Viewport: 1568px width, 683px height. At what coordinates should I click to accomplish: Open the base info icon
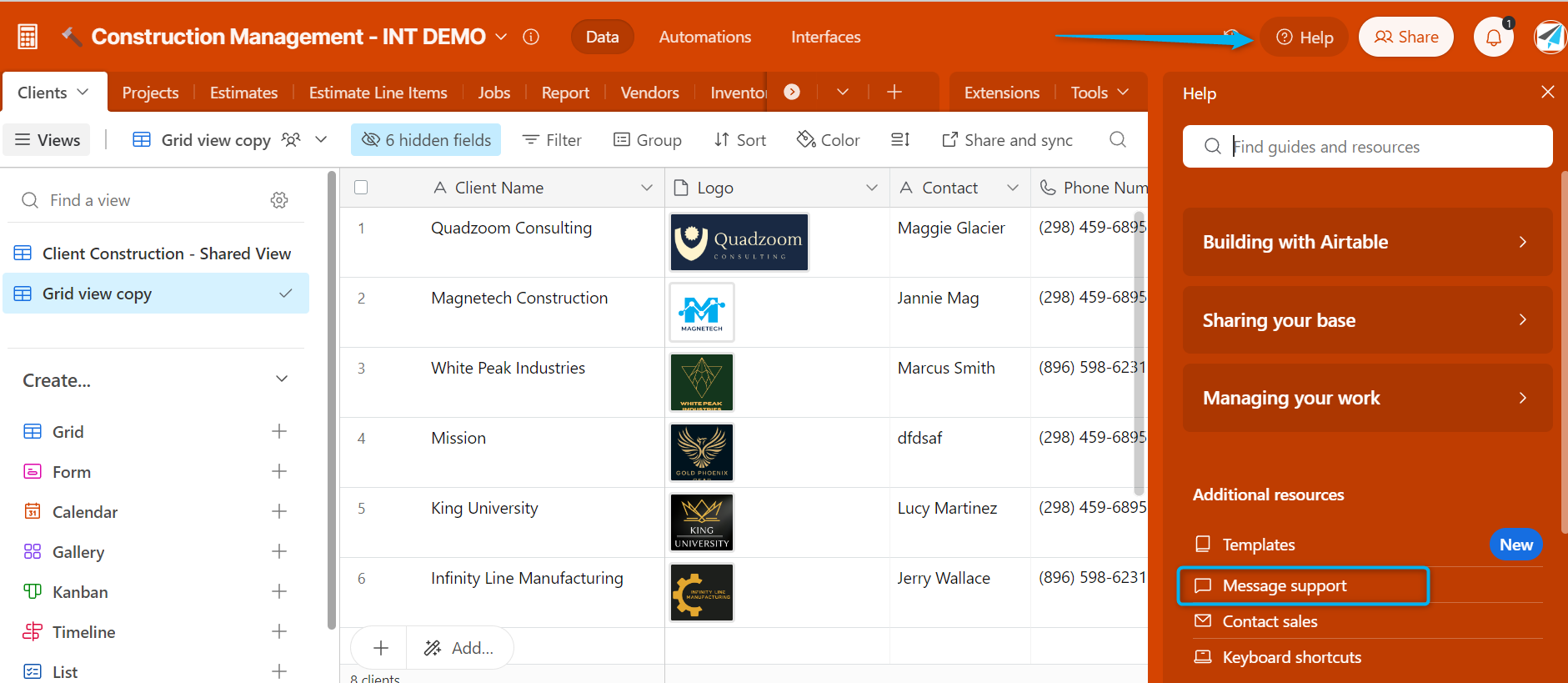coord(531,37)
